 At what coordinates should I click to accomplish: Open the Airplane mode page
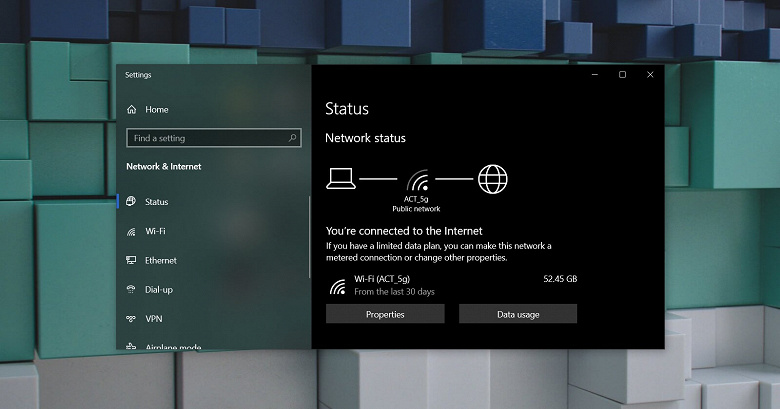(x=213, y=345)
